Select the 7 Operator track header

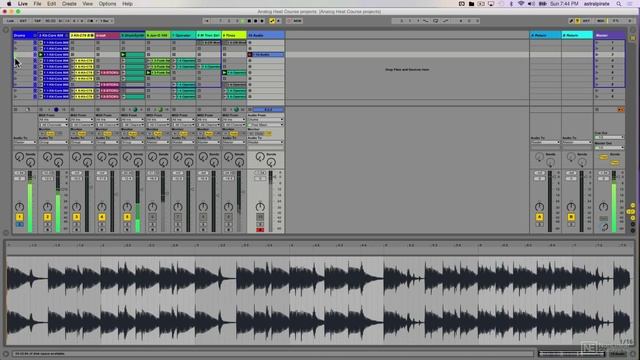pos(183,36)
